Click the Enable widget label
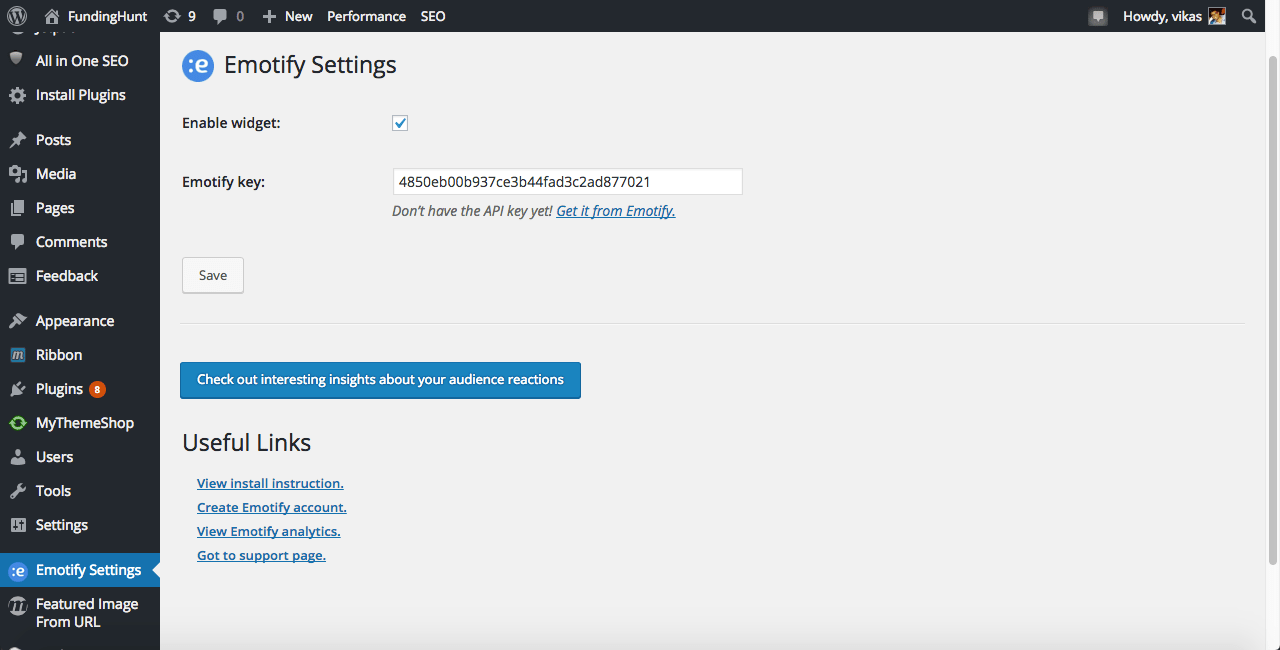Viewport: 1280px width, 650px height. pos(231,123)
